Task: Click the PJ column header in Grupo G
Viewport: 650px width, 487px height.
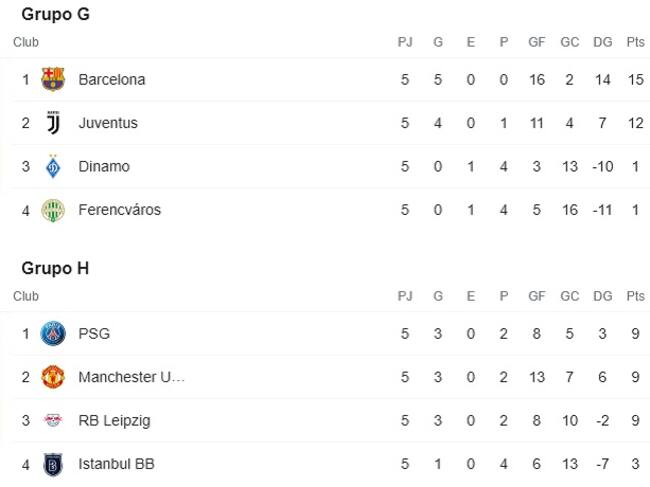Action: tap(405, 42)
